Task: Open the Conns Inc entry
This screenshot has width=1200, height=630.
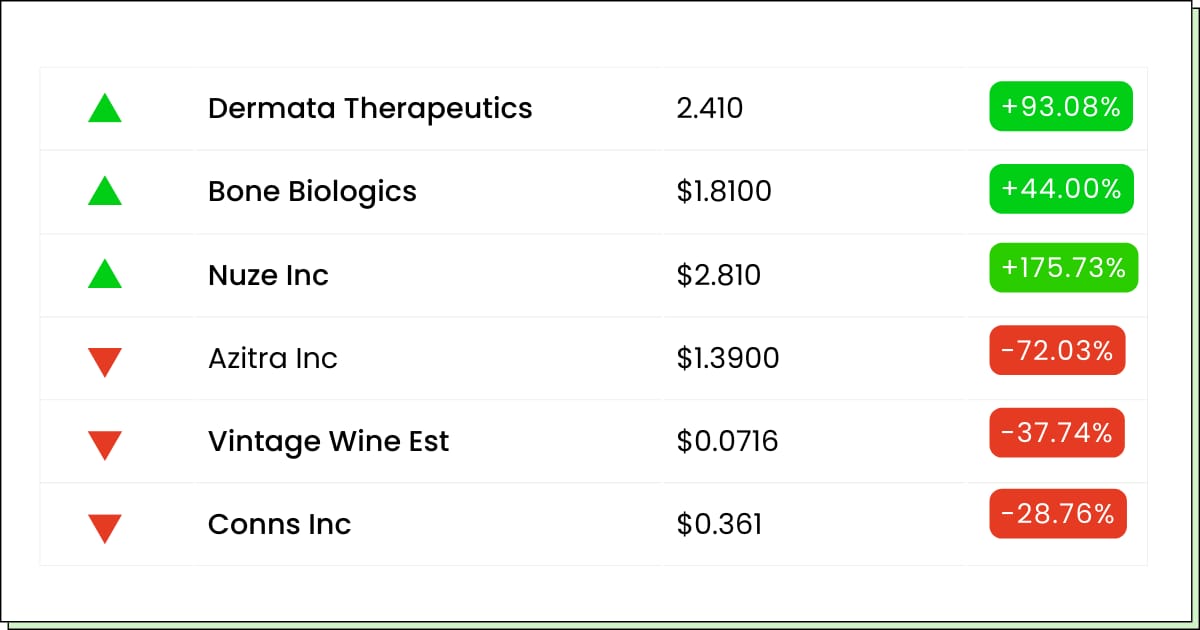Action: coord(280,524)
